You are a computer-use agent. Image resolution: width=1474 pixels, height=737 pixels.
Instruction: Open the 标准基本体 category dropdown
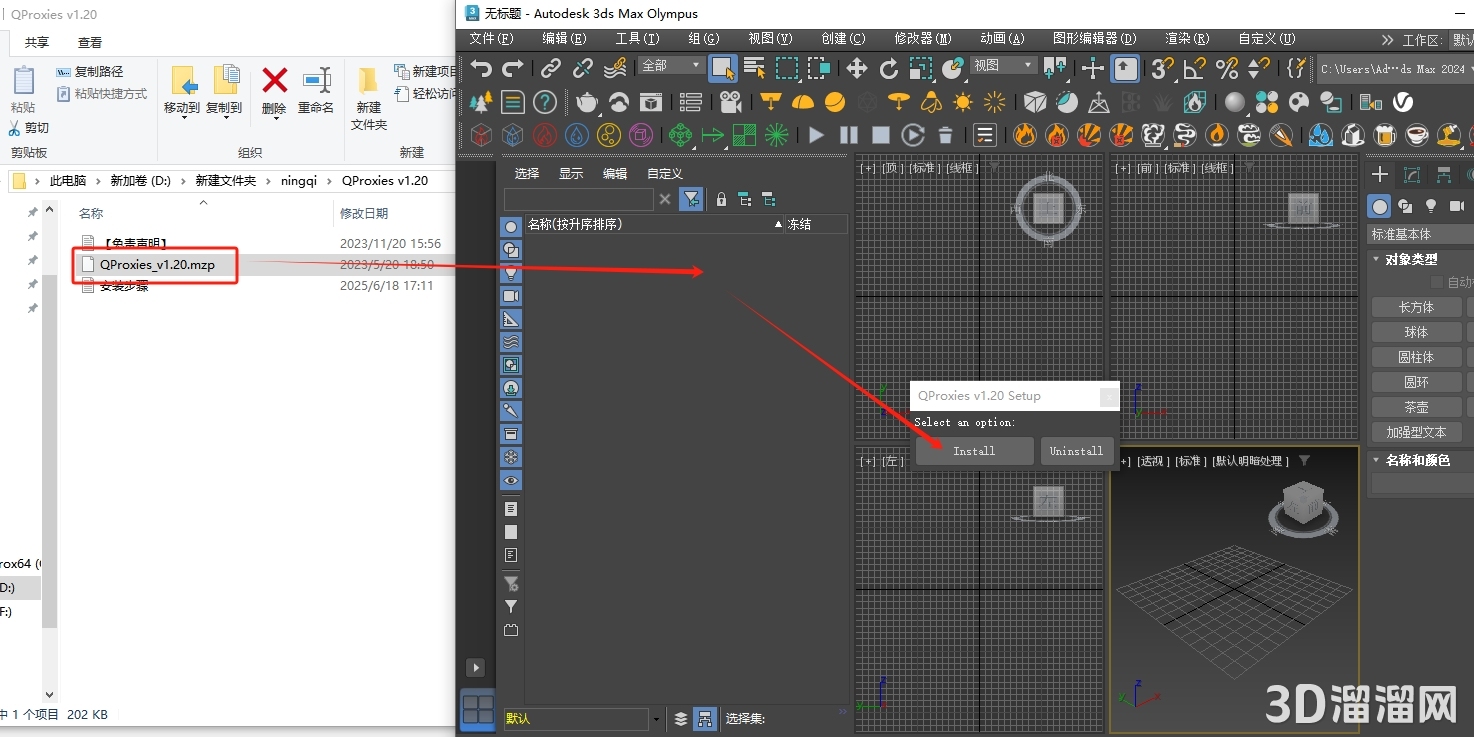coord(1420,234)
